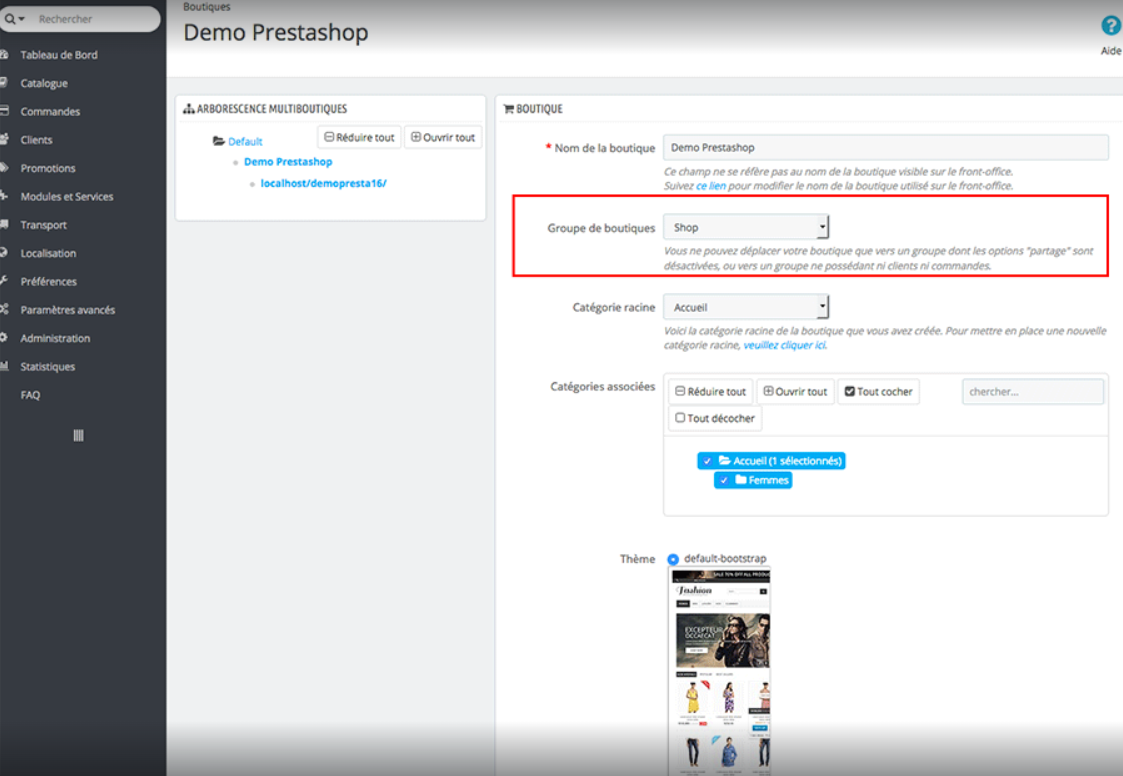1123x776 pixels.
Task: Follow the 'ce lien' link
Action: tap(710, 186)
